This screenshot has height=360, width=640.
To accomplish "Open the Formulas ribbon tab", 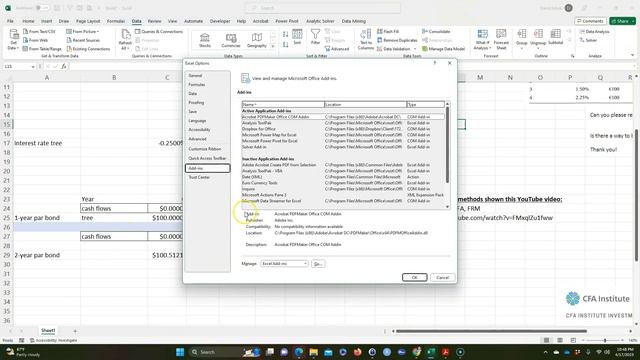I will point(116,21).
